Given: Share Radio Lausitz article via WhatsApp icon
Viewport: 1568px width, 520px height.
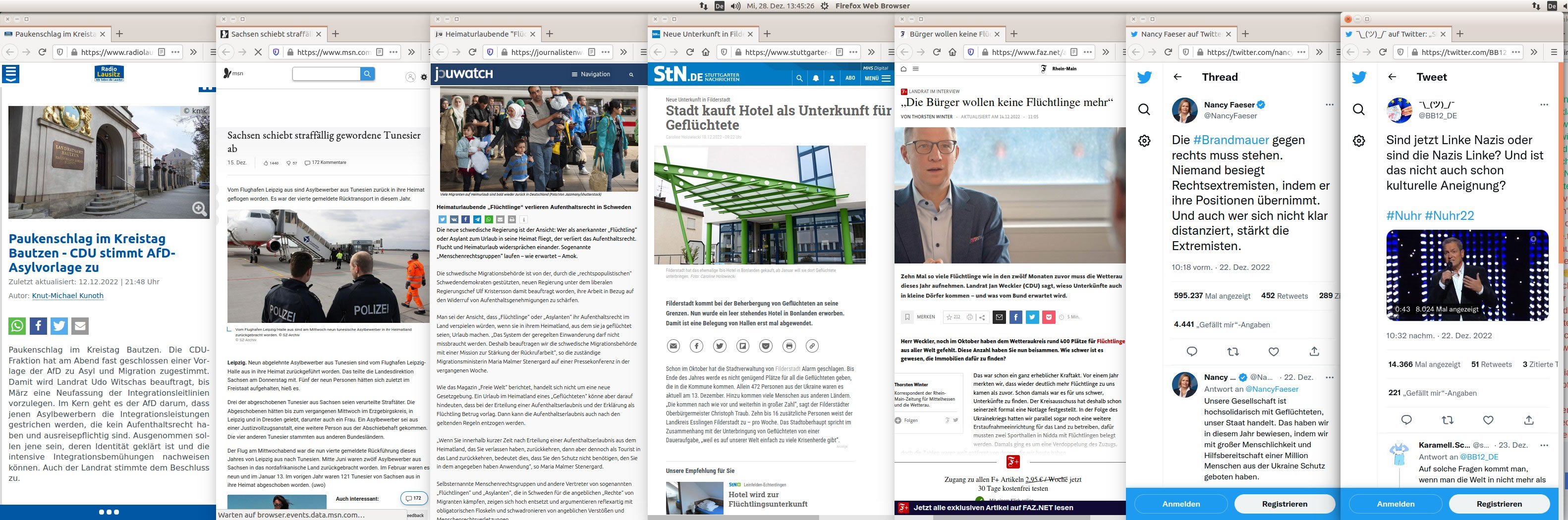Looking at the screenshot, I should click(x=17, y=326).
